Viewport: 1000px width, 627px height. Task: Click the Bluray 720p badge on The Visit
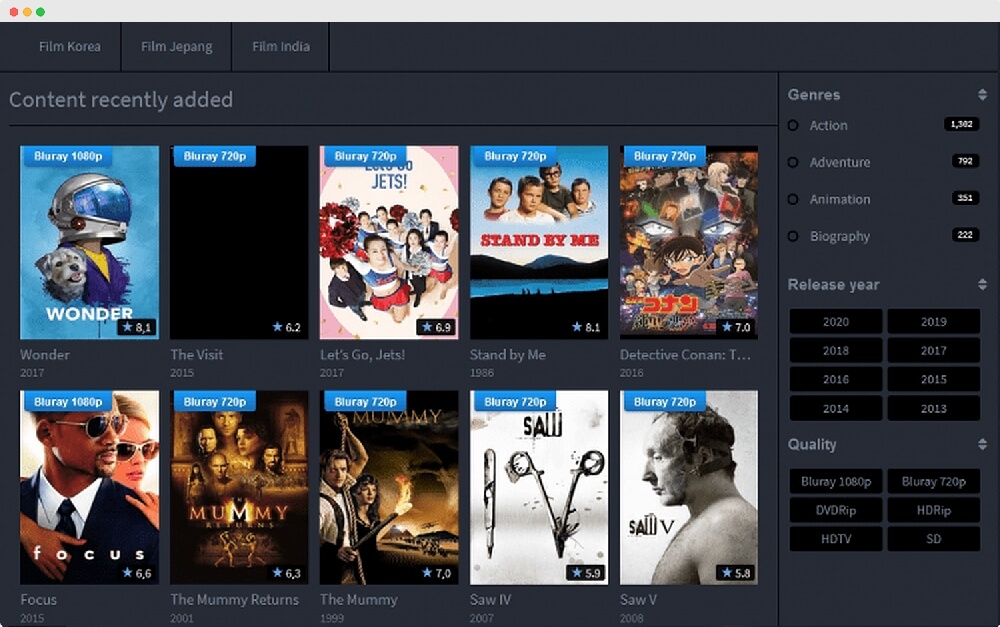[214, 156]
